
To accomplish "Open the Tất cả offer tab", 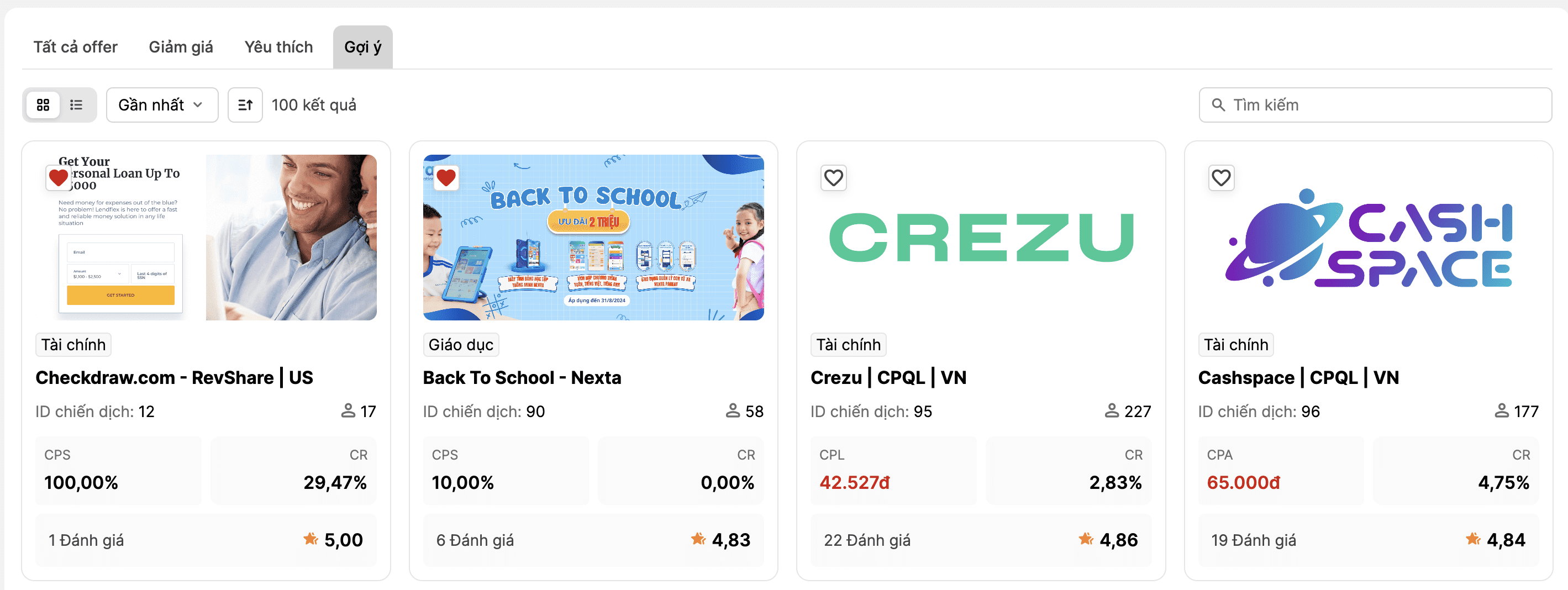I will click(76, 47).
